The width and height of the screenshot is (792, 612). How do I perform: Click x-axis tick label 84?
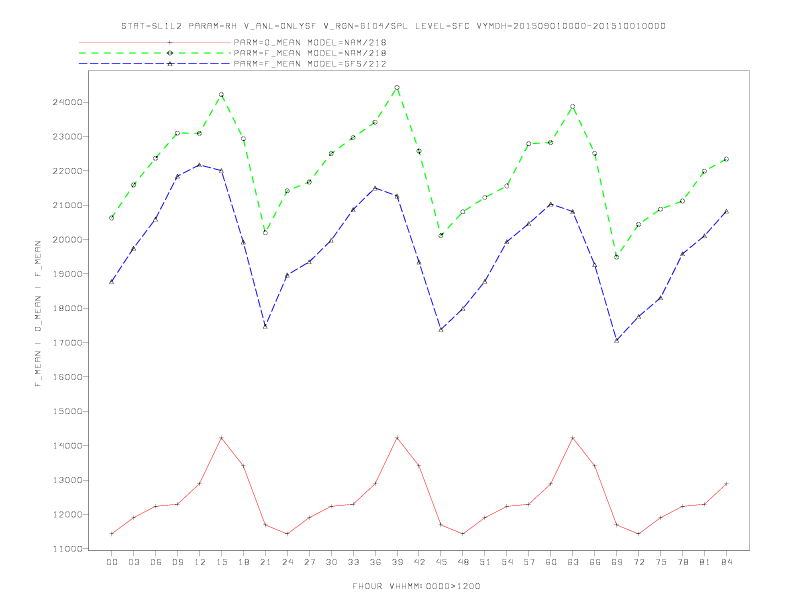[726, 562]
